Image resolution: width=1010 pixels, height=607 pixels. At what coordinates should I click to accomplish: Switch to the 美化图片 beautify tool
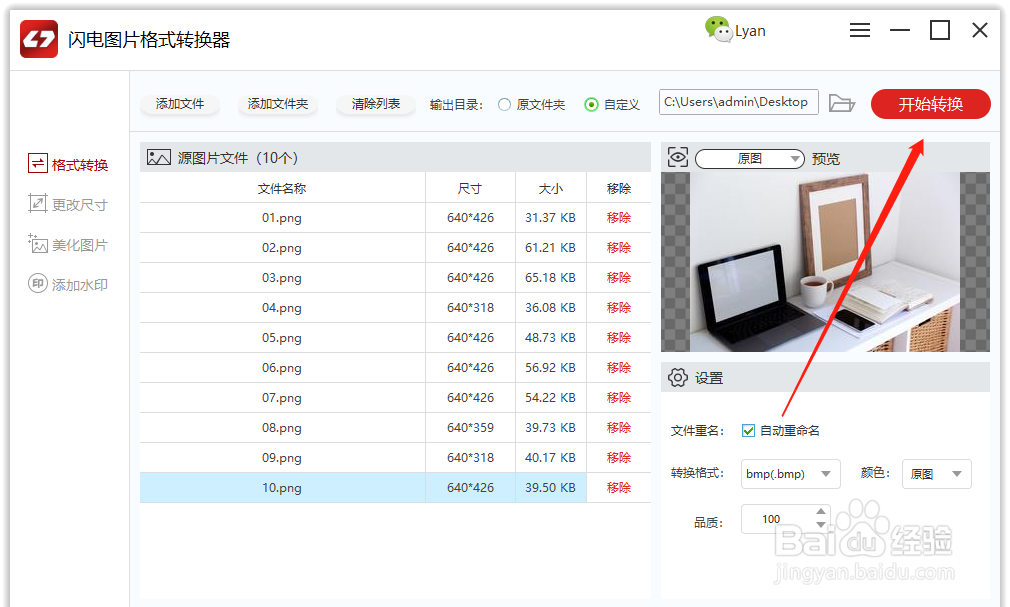coord(67,243)
